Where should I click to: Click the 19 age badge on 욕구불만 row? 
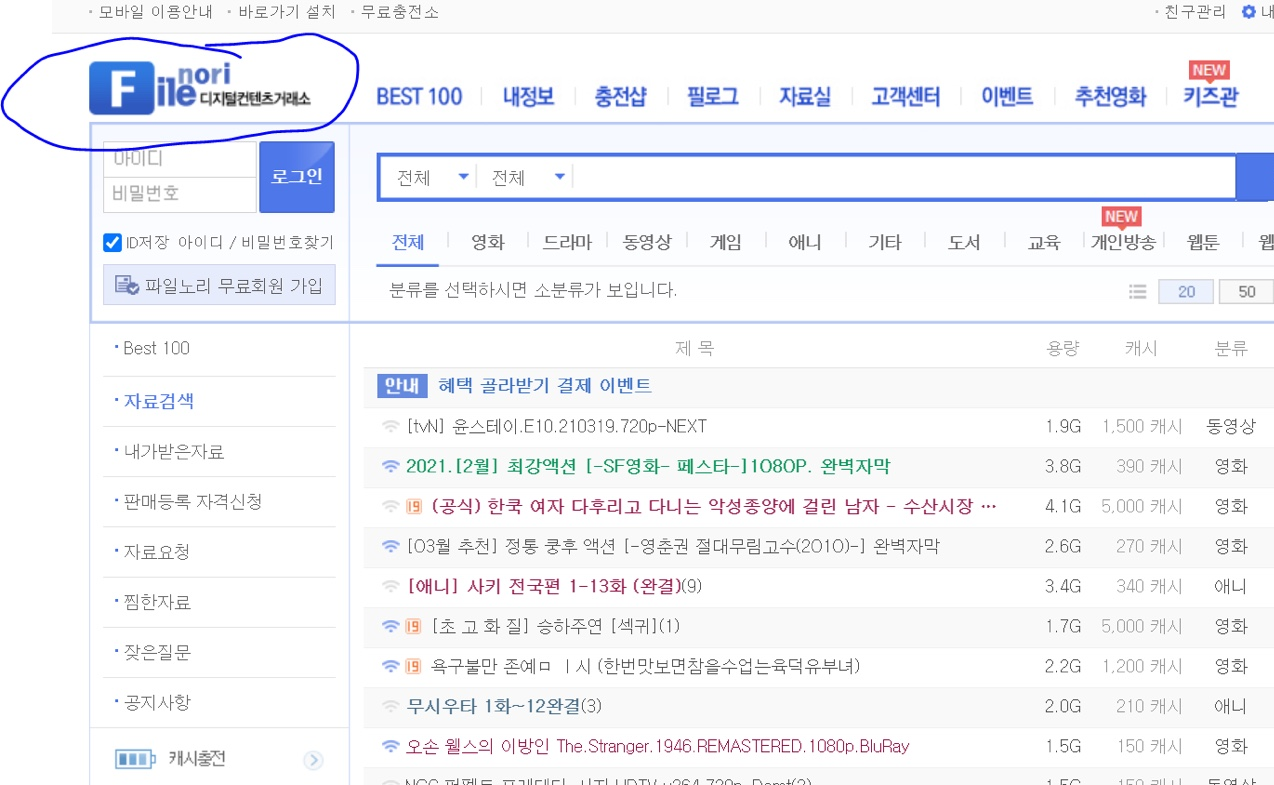[x=413, y=666]
